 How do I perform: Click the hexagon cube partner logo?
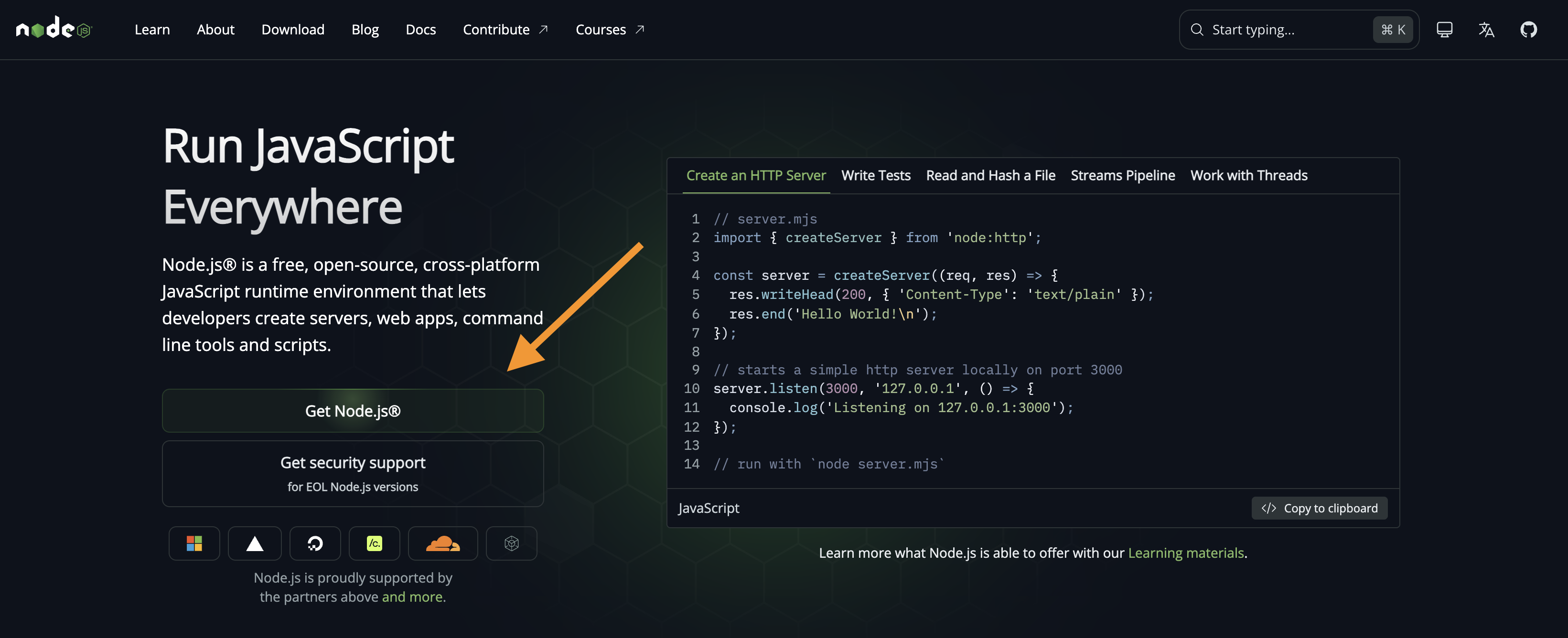coord(511,543)
